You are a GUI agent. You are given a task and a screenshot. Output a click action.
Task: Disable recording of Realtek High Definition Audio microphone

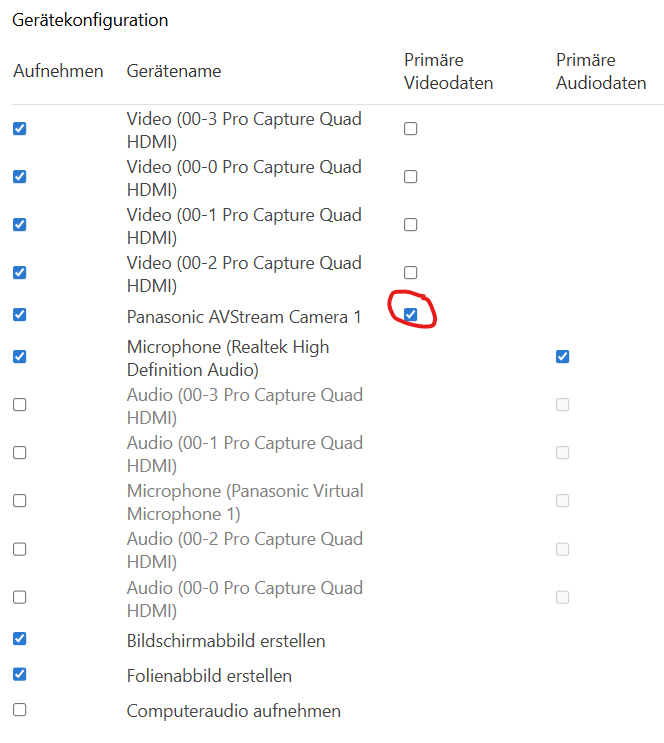coord(19,356)
